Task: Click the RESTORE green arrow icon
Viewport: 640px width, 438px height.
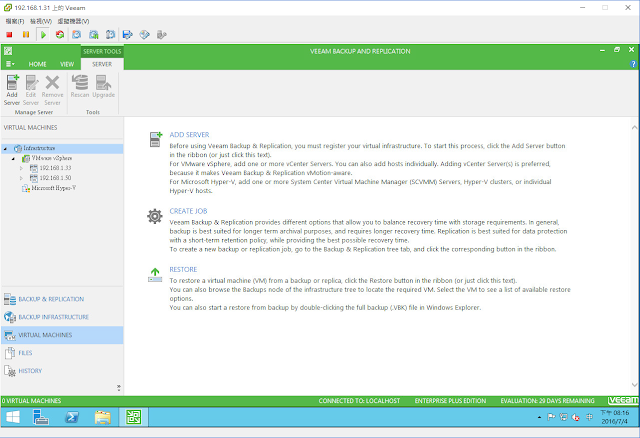Action: click(155, 275)
